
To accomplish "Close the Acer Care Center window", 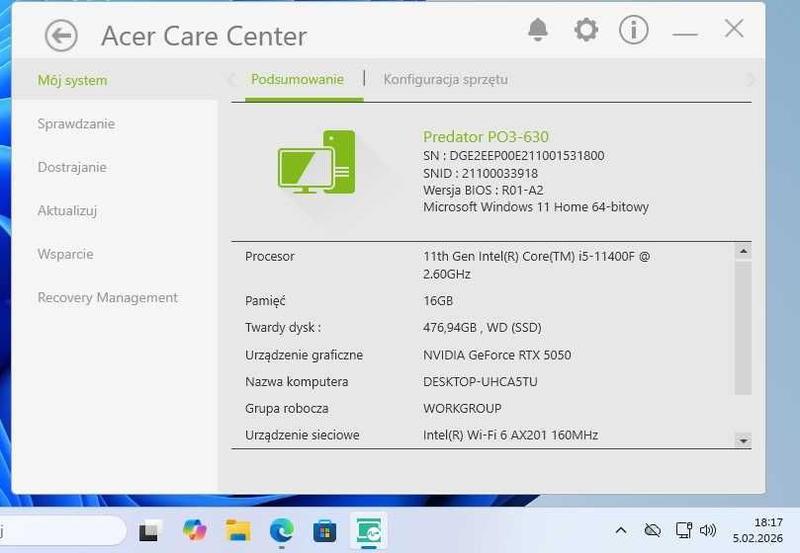I will [734, 29].
